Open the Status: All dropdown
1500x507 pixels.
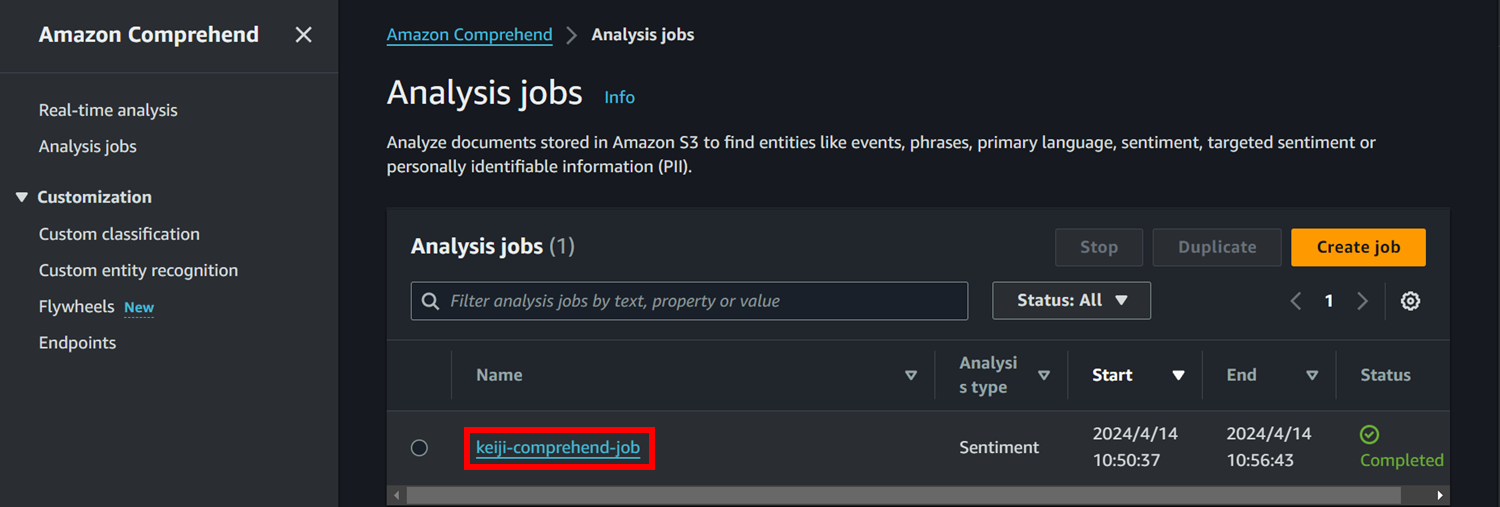pos(1071,301)
